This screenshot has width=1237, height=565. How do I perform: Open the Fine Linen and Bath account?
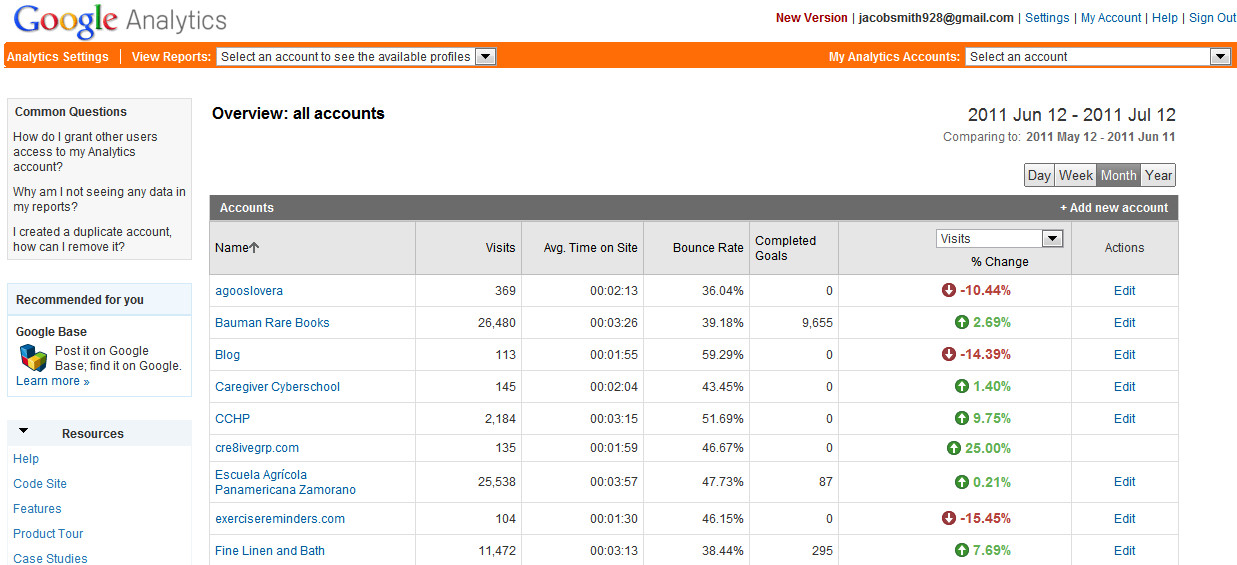point(270,550)
